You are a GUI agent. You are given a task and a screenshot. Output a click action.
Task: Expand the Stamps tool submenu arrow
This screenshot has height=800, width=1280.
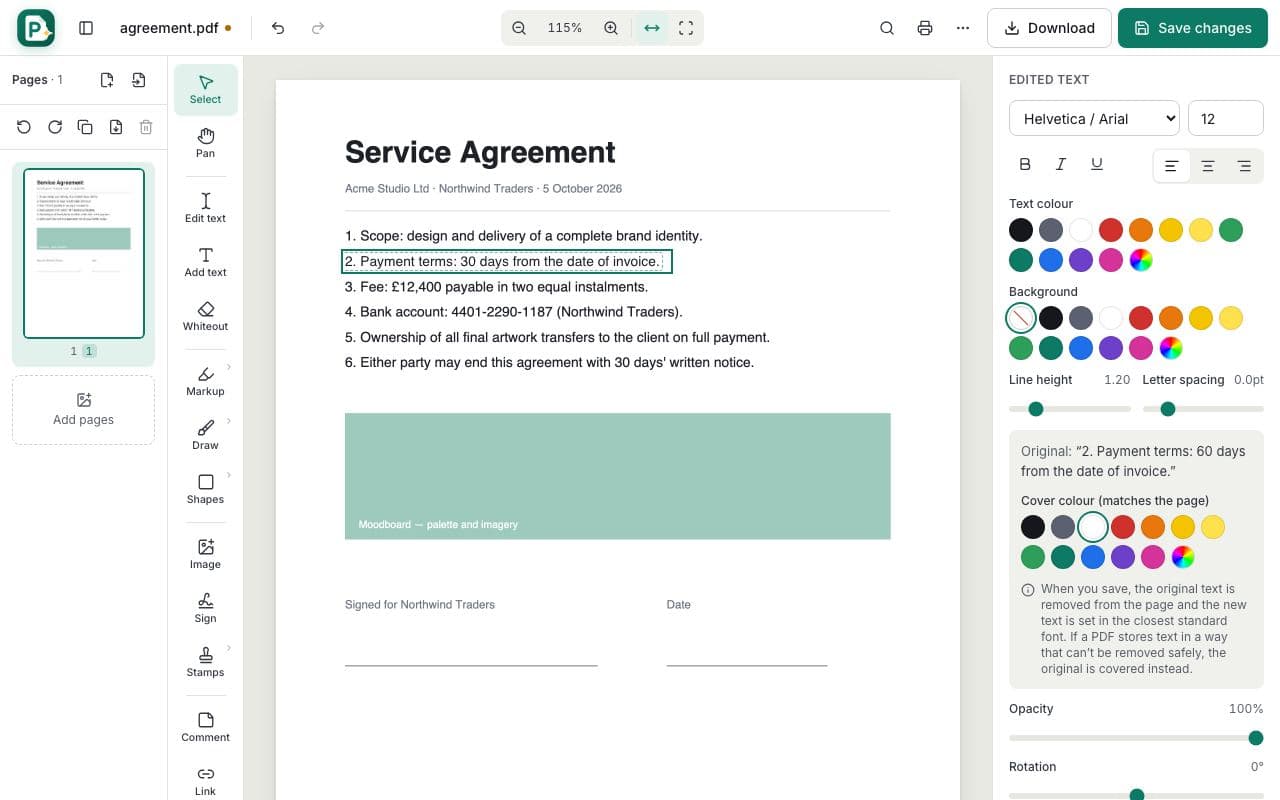point(229,648)
